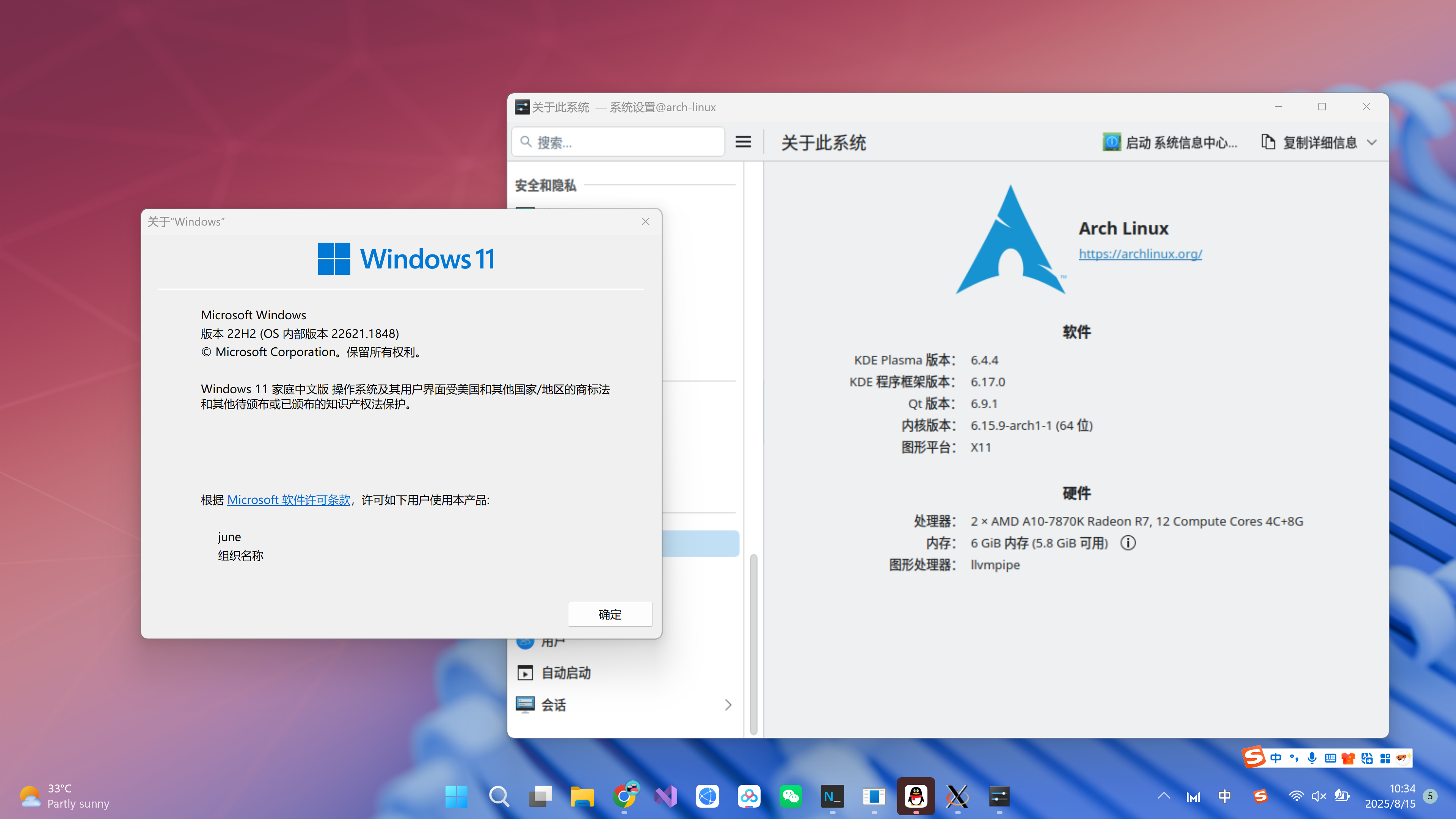Click the KDE Plasma version 6.4.4 value
1456x819 pixels.
point(984,360)
